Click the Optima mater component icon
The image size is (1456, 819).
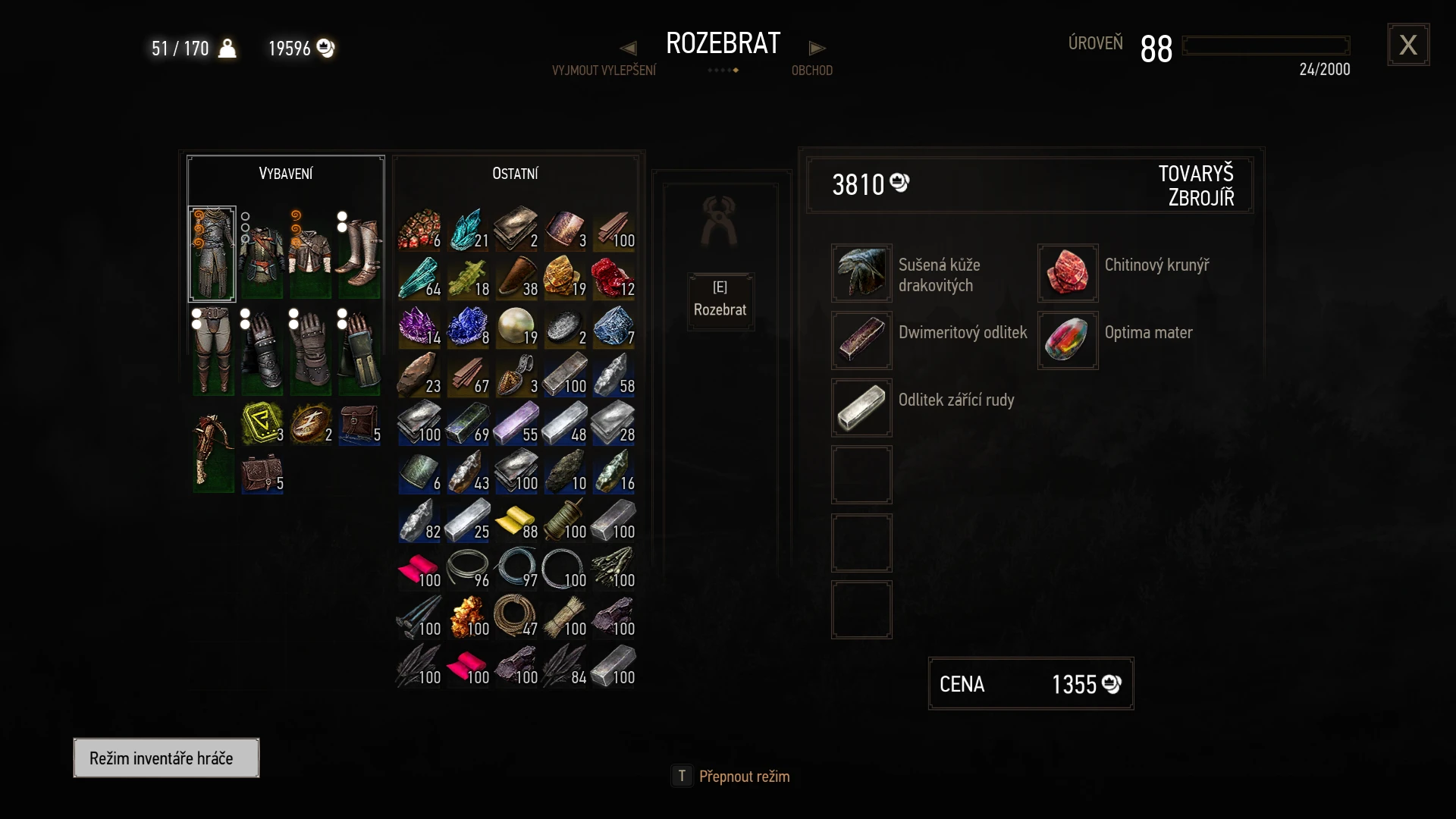pos(1068,340)
